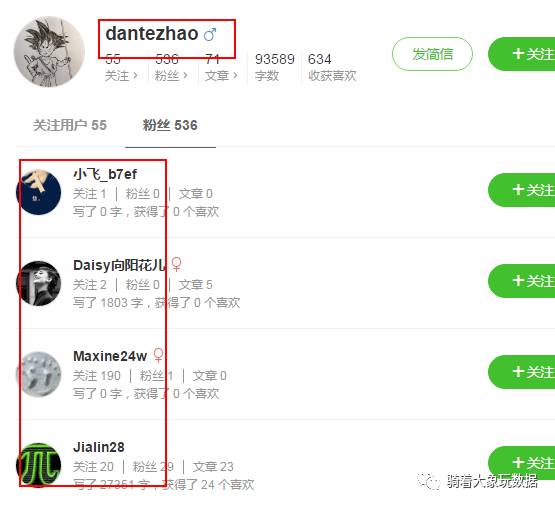Click the female icon next to Maxine24w
This screenshot has height=506, width=555.
(x=158, y=355)
